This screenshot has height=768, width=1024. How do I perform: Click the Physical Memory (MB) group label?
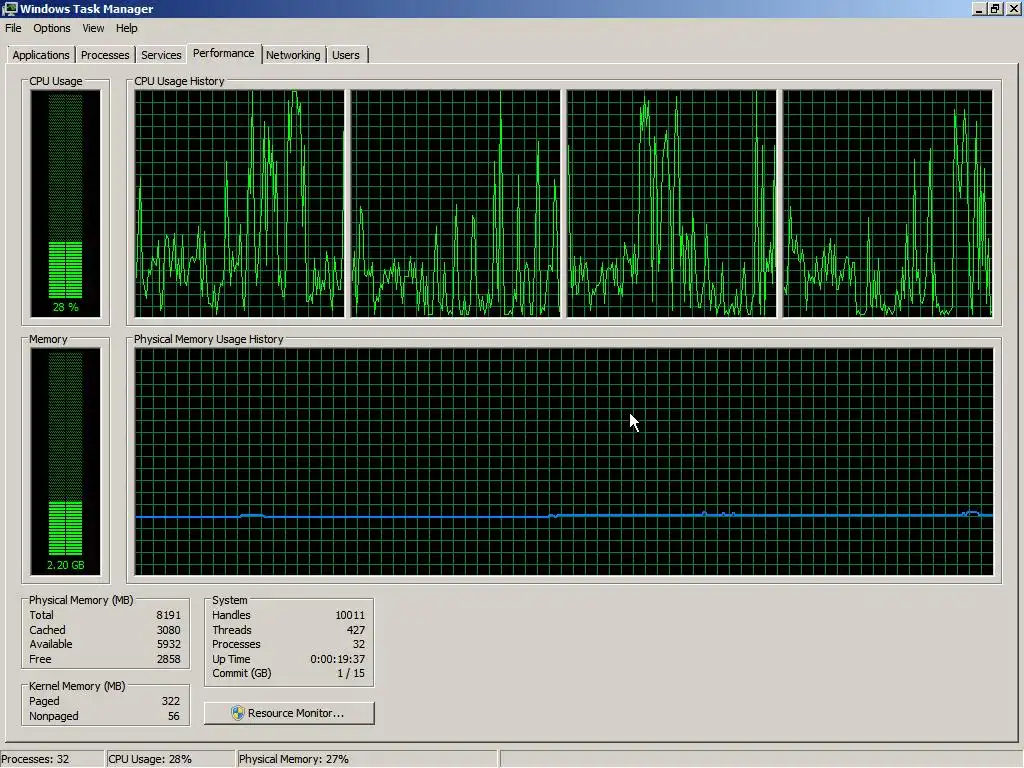(x=81, y=600)
